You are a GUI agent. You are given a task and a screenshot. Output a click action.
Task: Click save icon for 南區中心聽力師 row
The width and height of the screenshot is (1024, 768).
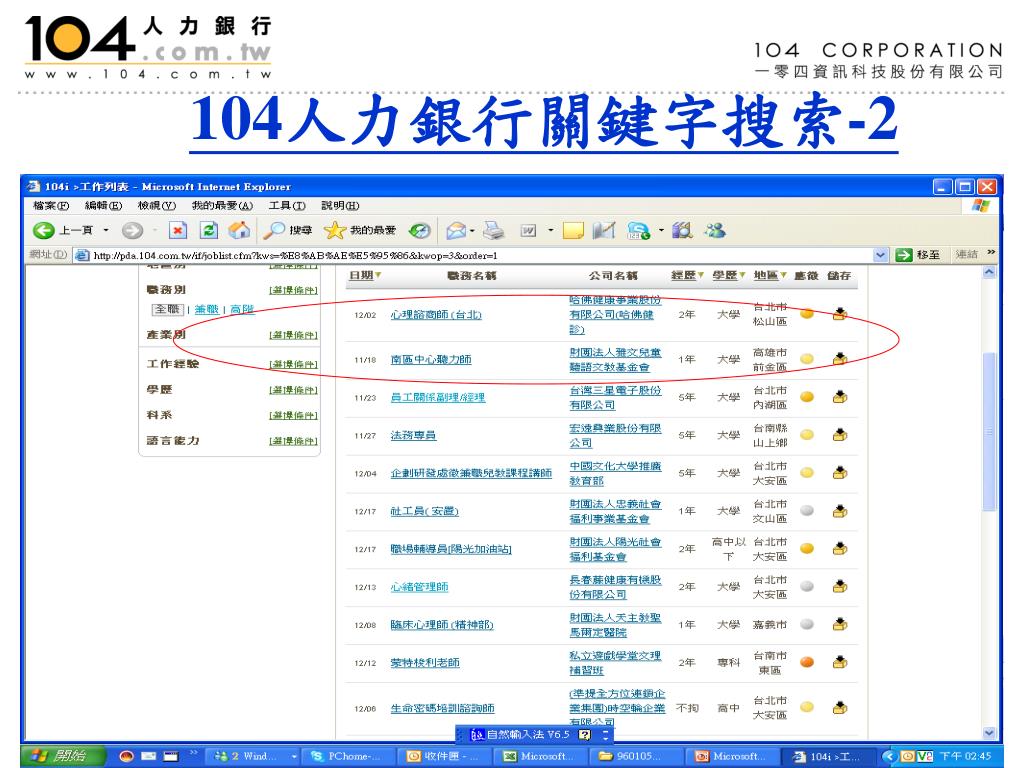(x=840, y=359)
